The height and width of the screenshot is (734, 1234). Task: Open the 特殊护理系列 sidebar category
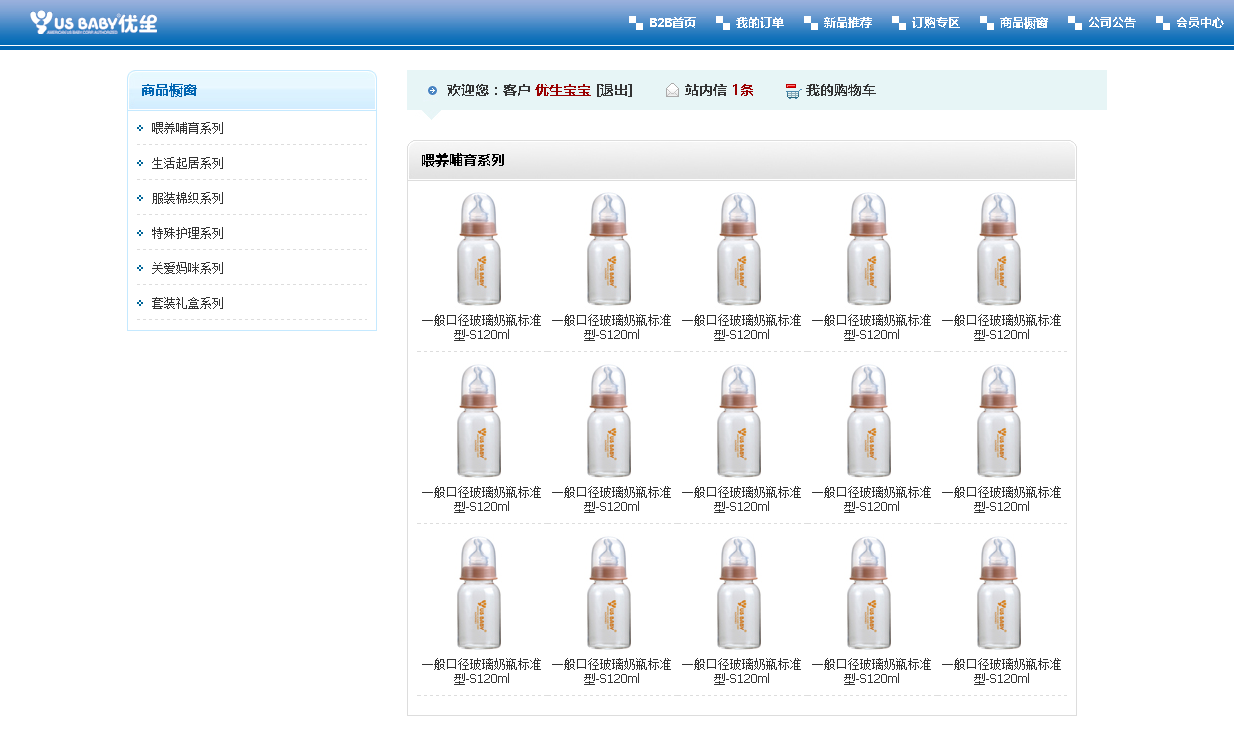point(187,233)
